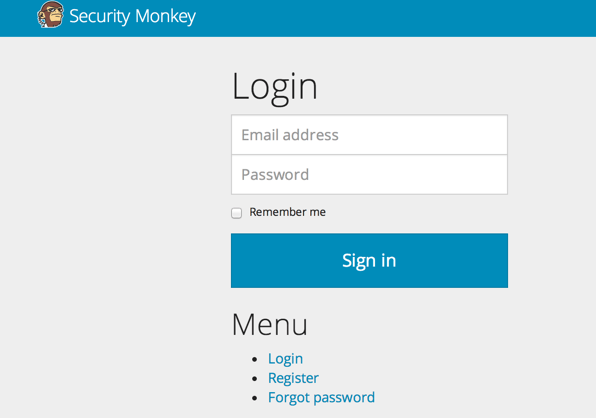Click the word Monkey in the header
The image size is (596, 418).
[165, 17]
